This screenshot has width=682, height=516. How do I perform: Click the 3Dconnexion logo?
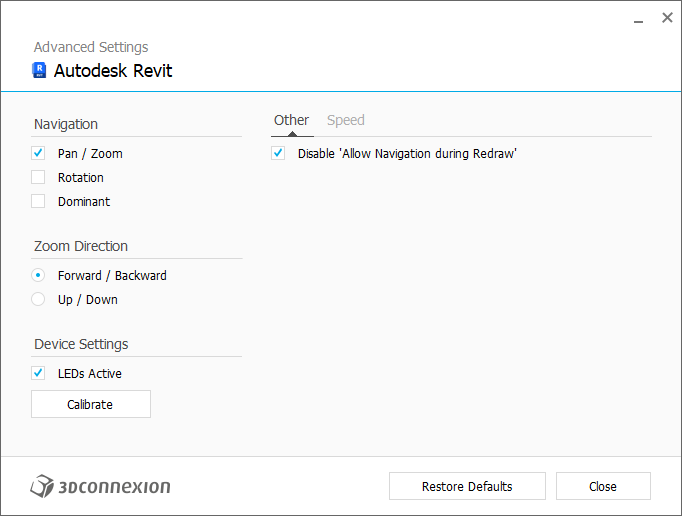click(x=100, y=487)
